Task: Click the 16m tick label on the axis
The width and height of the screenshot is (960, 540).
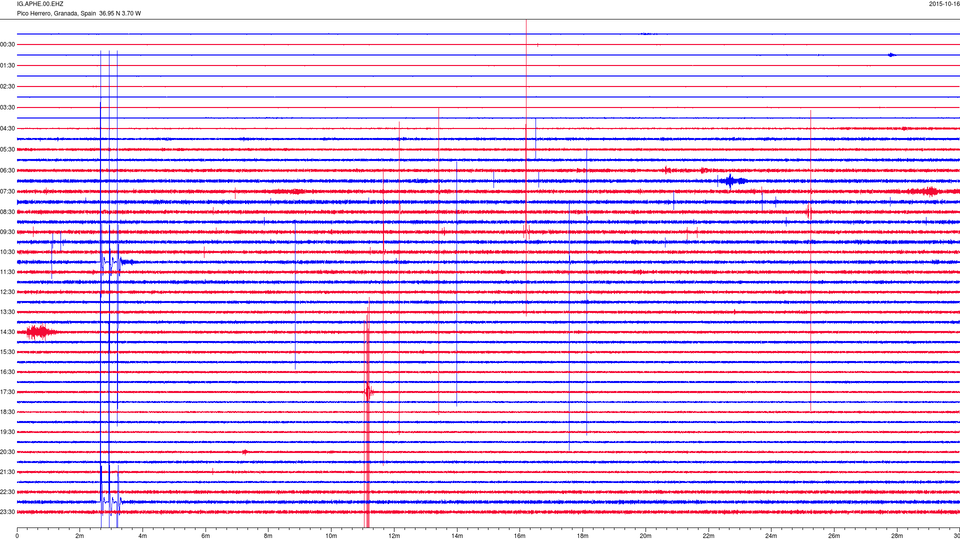Action: pos(520,536)
